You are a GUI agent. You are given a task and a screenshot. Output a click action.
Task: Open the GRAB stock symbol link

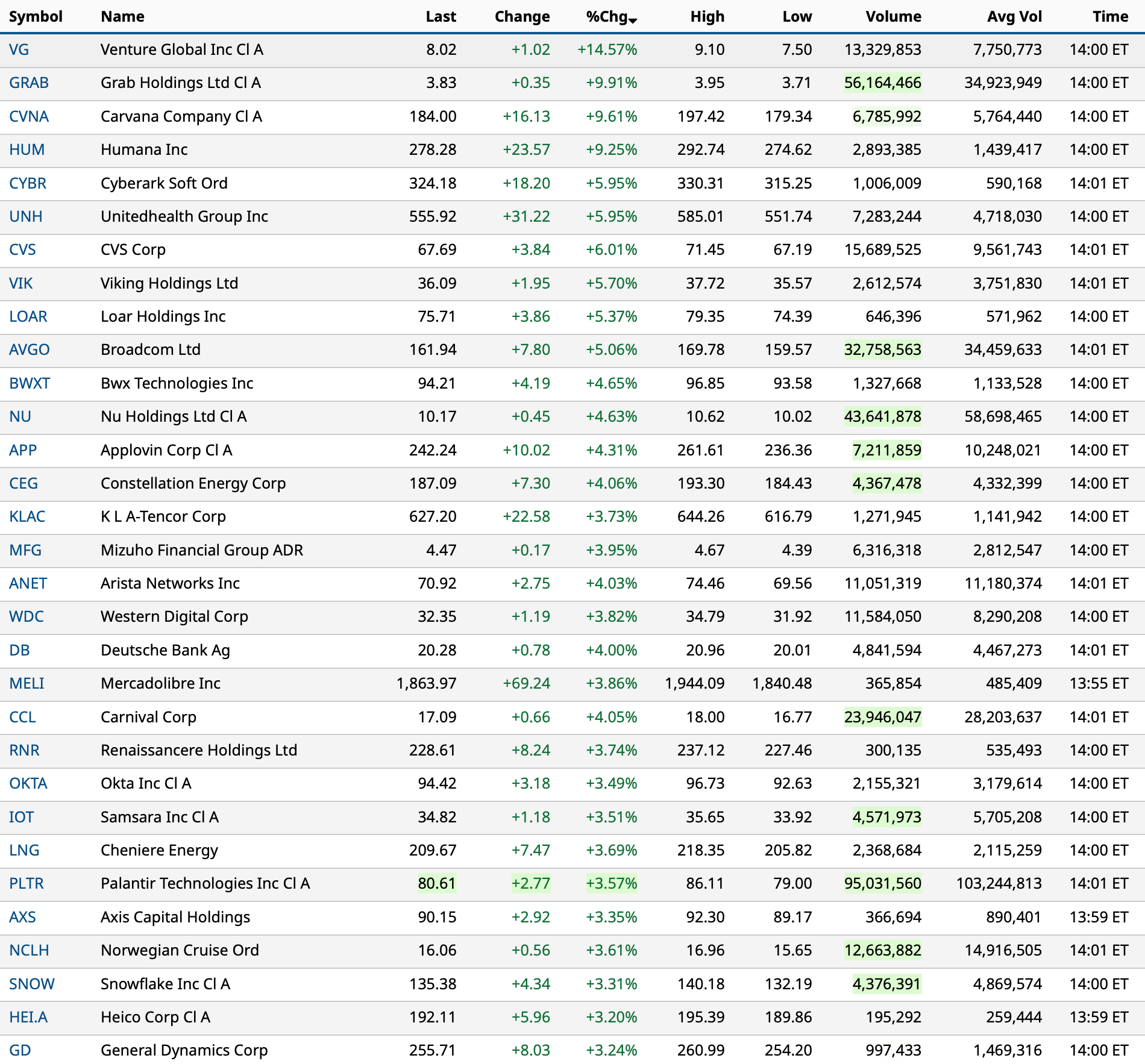click(x=29, y=83)
